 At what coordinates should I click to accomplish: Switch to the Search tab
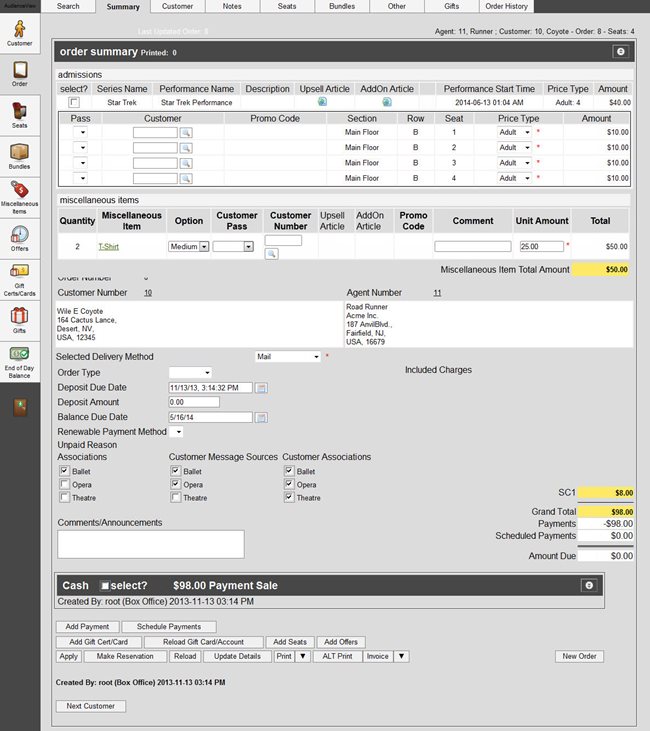point(68,6)
